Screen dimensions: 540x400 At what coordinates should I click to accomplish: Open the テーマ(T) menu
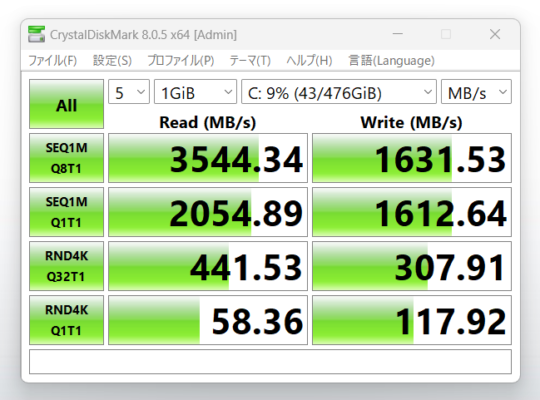(x=250, y=61)
